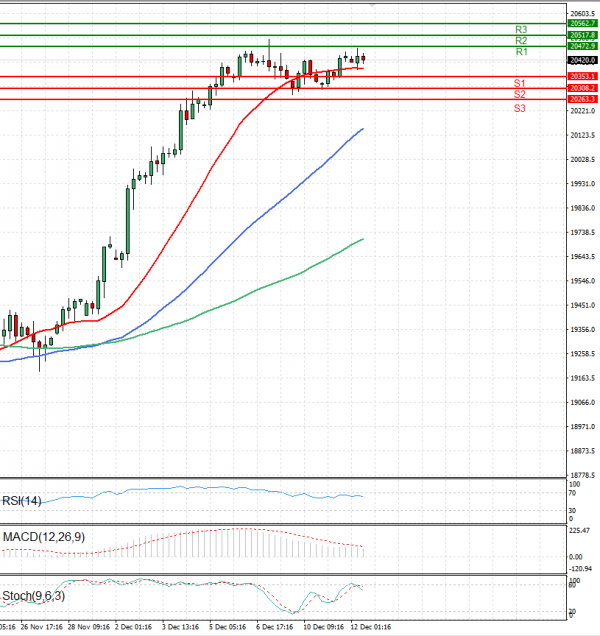Click the -120.94 MACD scale value
This screenshot has height=636, width=600.
pyautogui.click(x=580, y=569)
